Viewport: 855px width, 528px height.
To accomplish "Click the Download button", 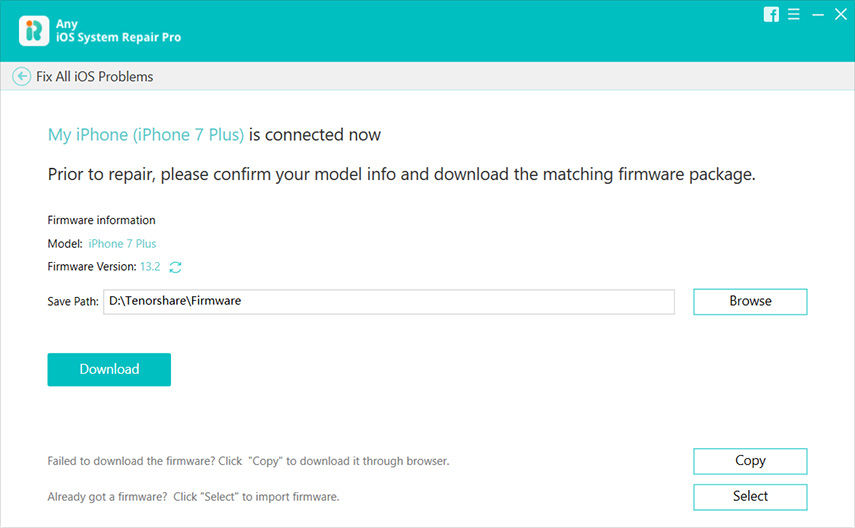I will [109, 369].
